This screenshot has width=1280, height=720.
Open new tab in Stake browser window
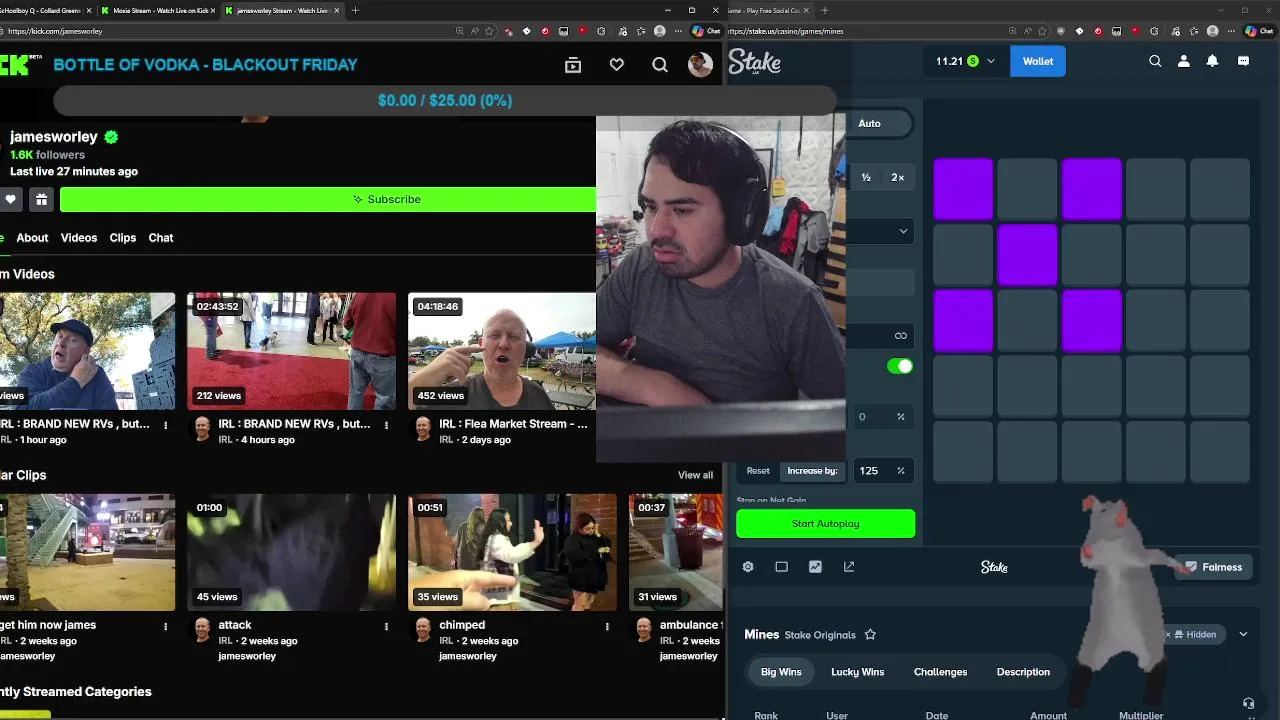pyautogui.click(x=825, y=10)
